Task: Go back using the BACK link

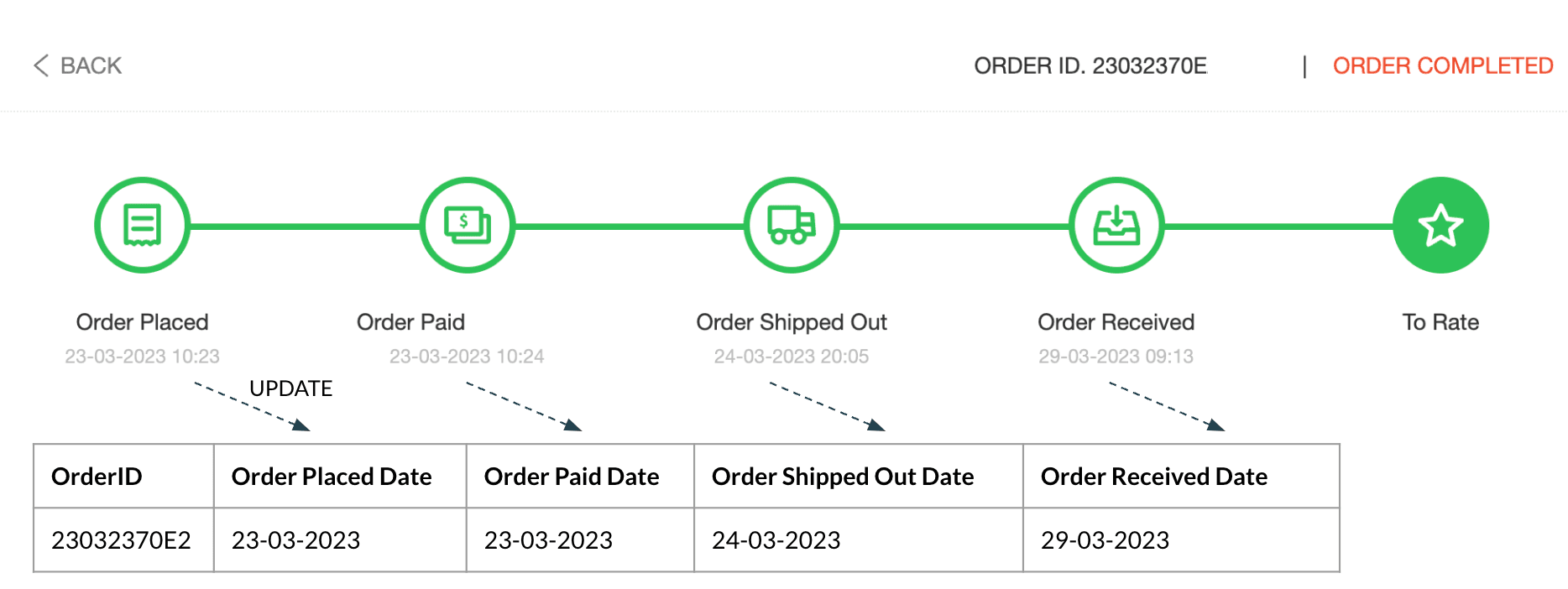Action: pos(91,65)
